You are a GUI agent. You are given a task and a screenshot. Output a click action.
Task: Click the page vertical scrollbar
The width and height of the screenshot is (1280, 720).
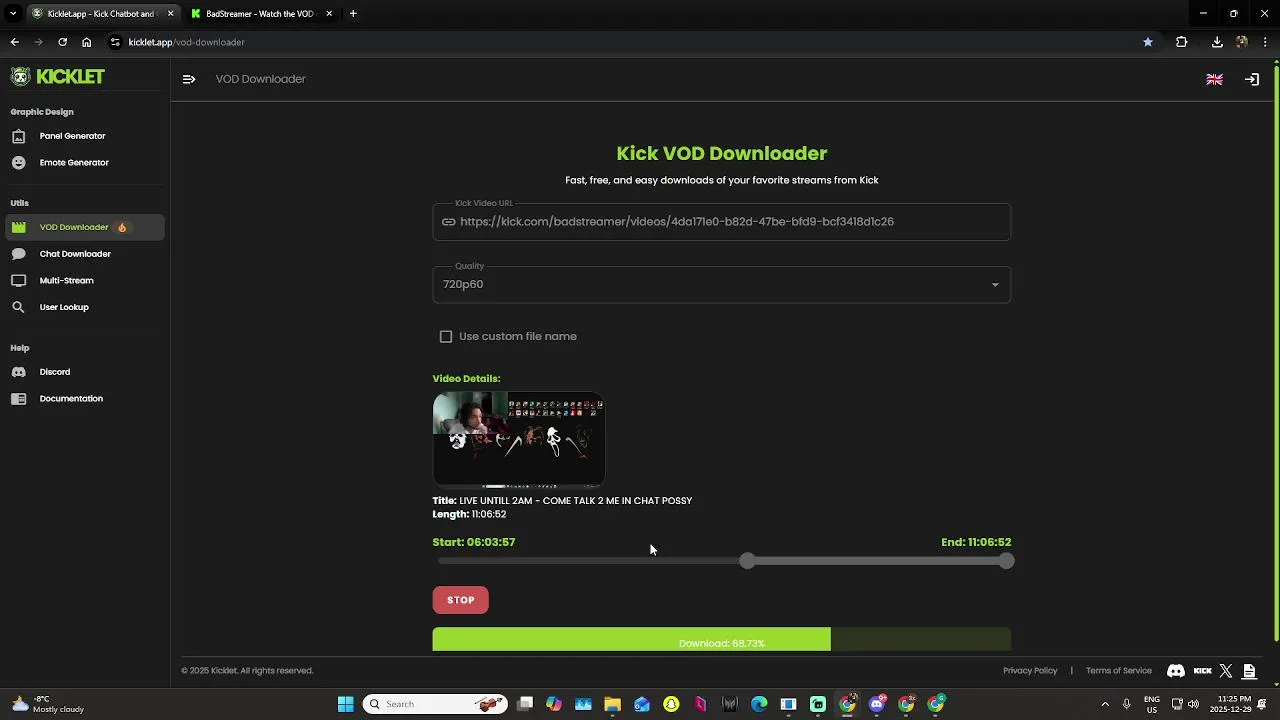[x=1275, y=352]
